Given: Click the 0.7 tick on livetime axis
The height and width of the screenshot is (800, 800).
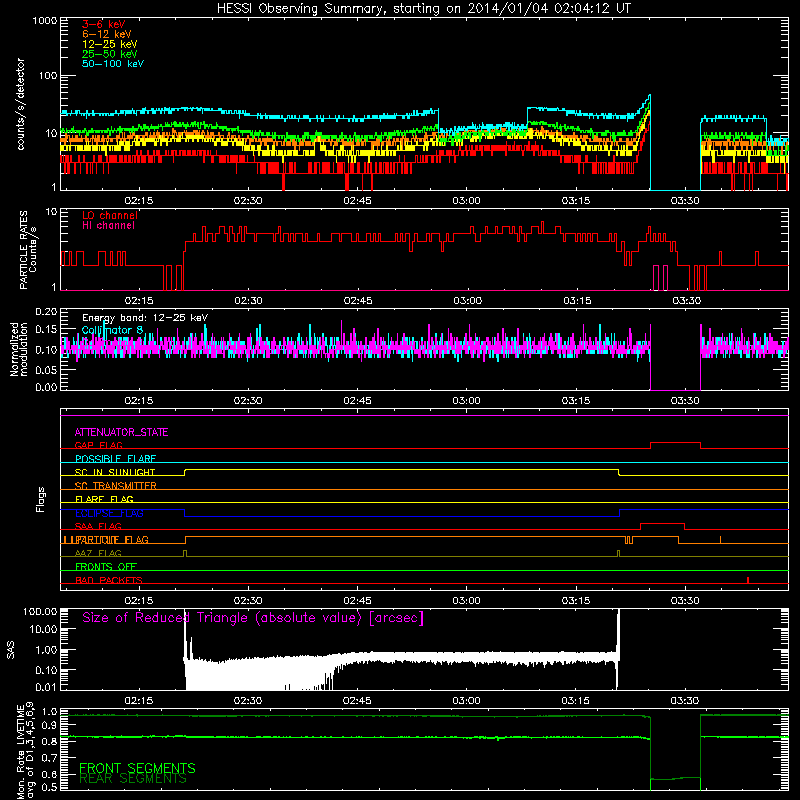Looking at the screenshot, I should pos(49,758).
